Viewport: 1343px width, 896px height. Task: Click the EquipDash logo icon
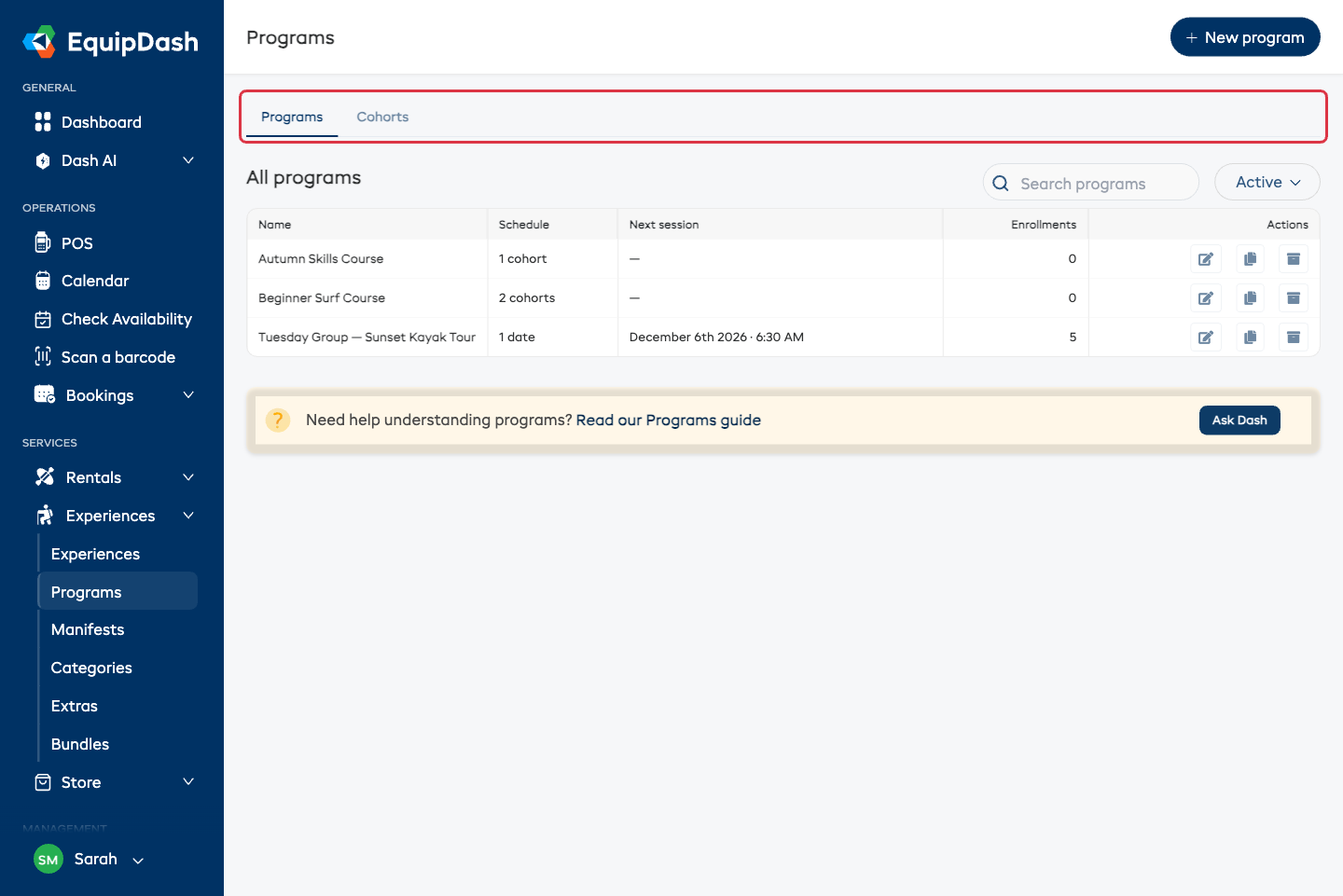coord(39,42)
